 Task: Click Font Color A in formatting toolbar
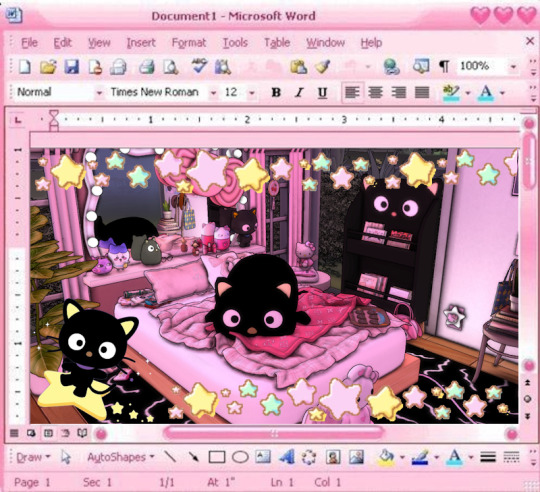coord(486,93)
